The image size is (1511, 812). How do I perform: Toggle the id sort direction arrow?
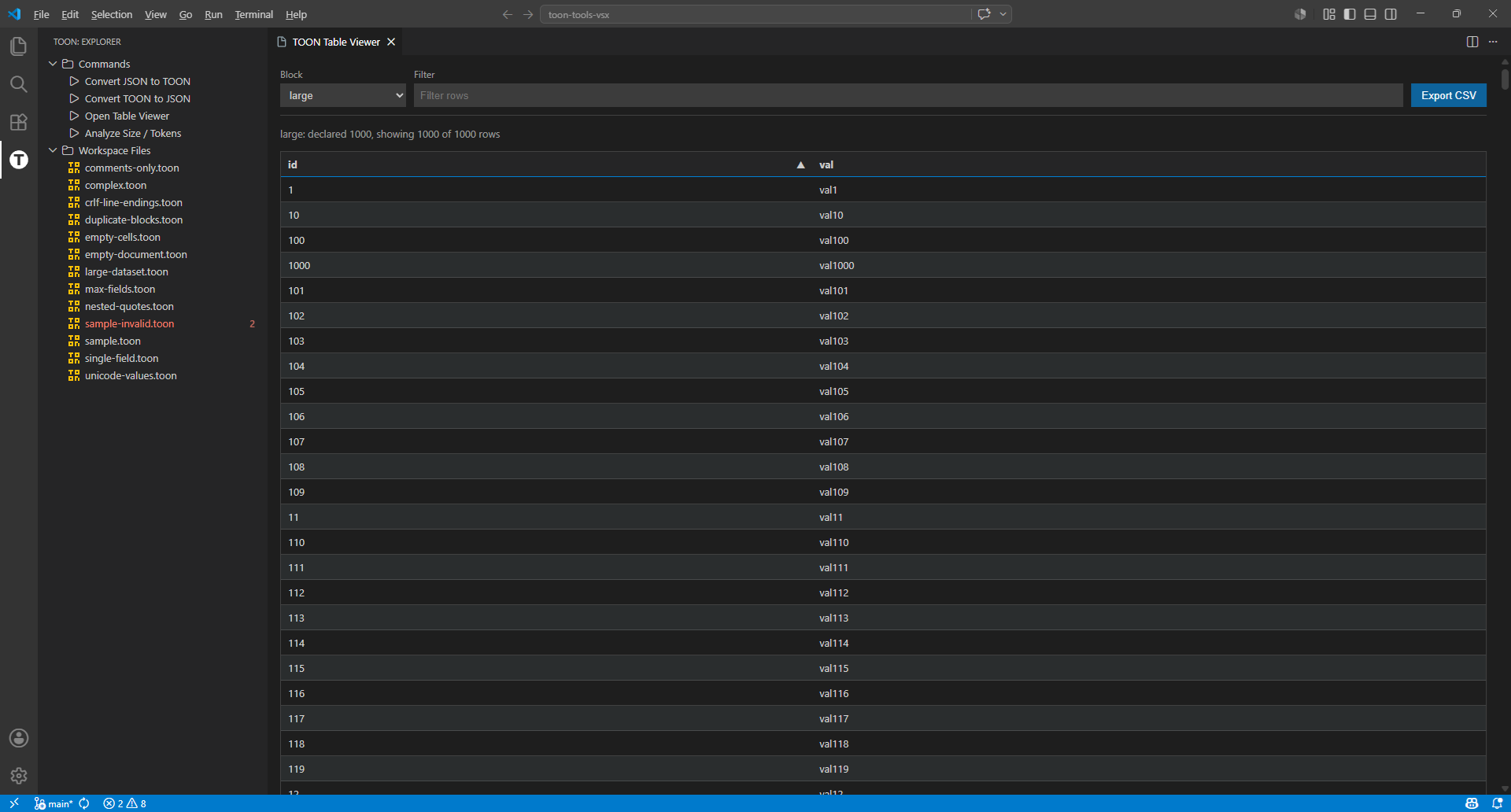[x=800, y=164]
